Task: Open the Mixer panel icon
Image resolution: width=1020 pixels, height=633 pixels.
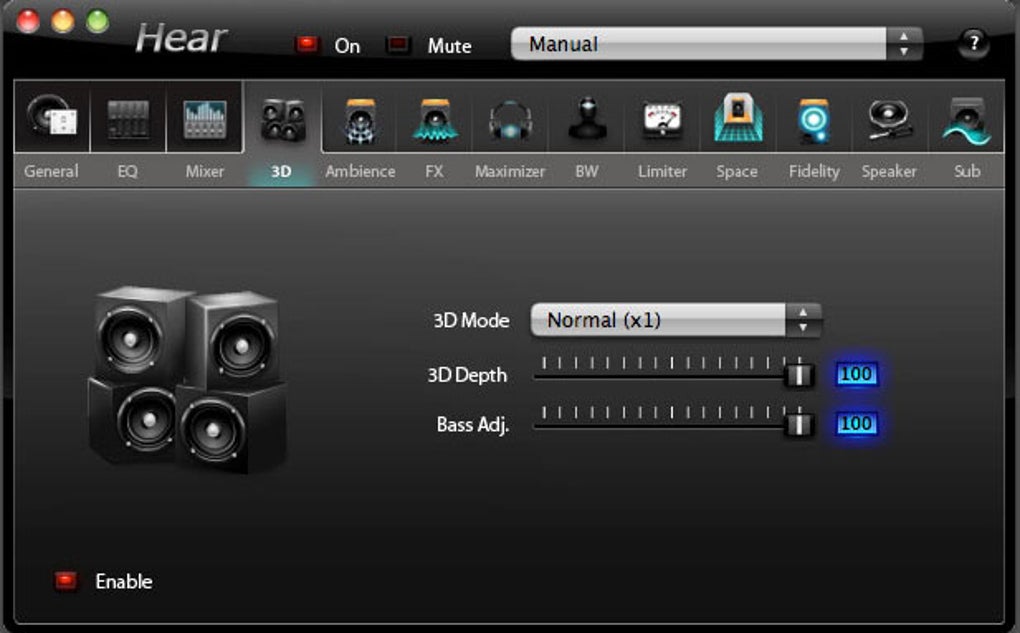Action: [205, 119]
